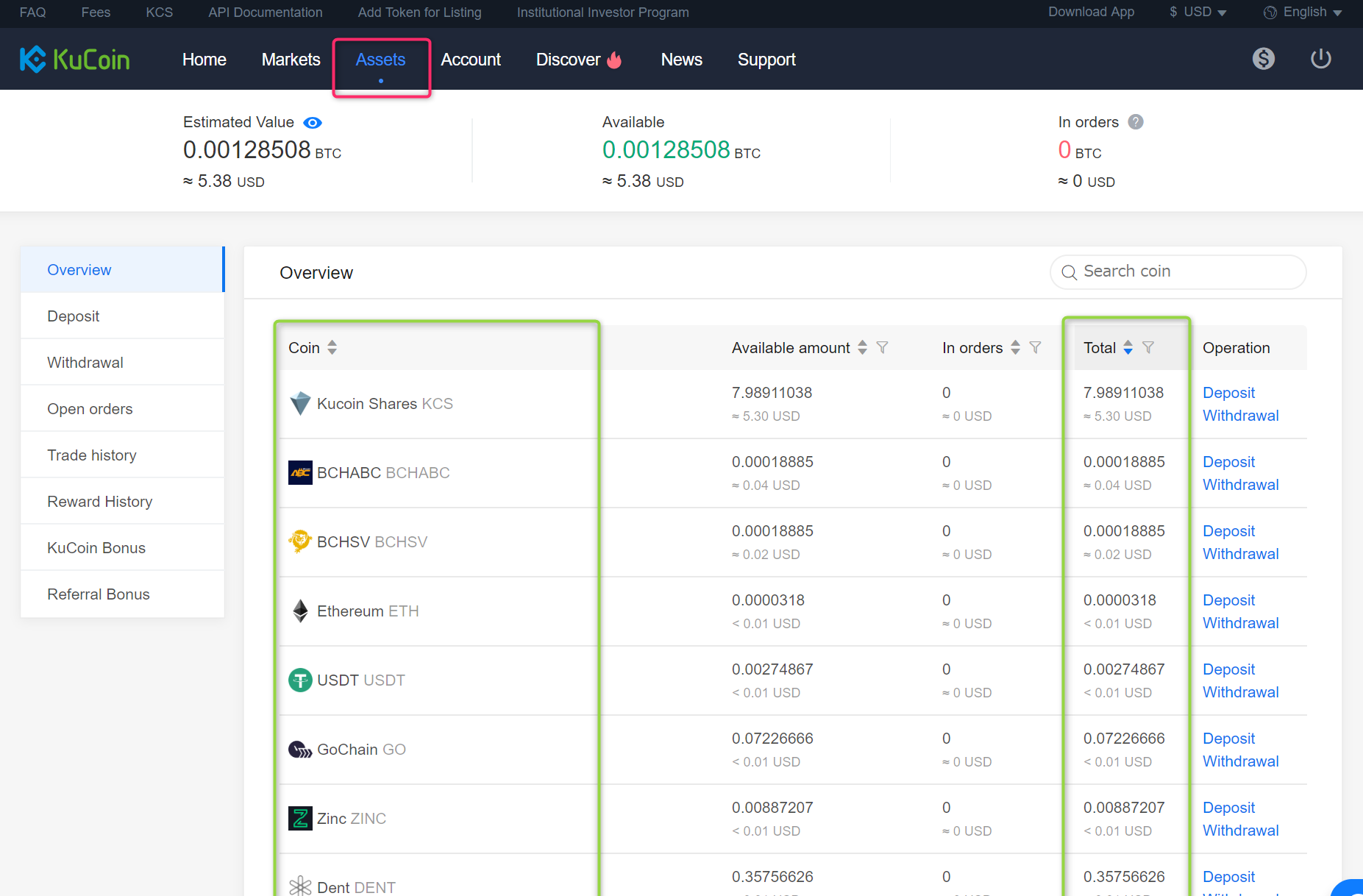Screen dimensions: 1363x896
Task: Open the News page
Action: pos(682,60)
